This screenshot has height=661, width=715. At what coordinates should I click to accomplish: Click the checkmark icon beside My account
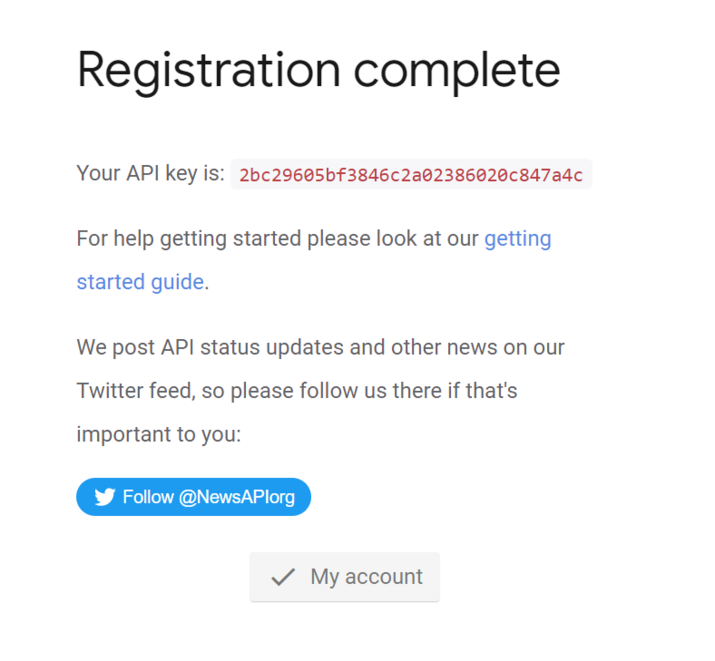coord(283,577)
